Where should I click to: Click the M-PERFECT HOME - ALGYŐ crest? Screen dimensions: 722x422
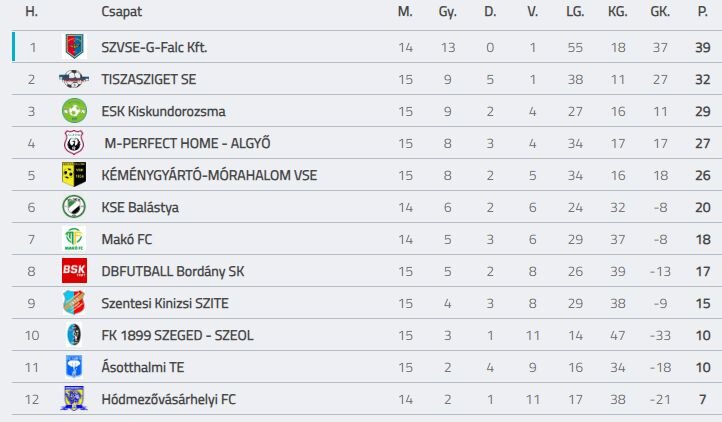click(74, 143)
